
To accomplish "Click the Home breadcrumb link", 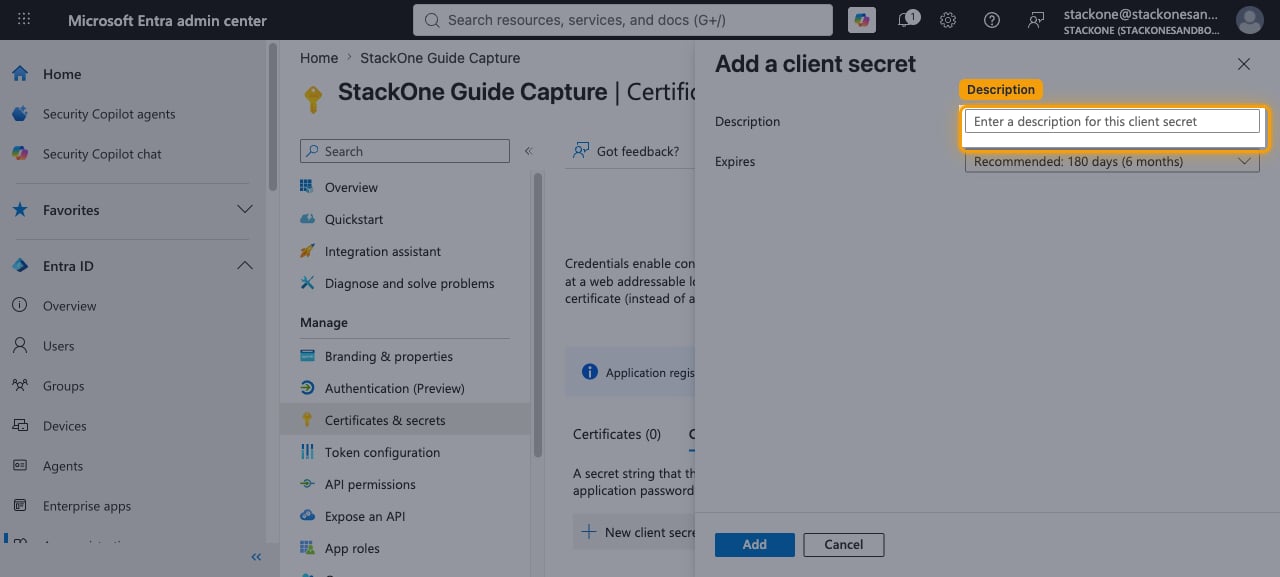I will [x=319, y=58].
